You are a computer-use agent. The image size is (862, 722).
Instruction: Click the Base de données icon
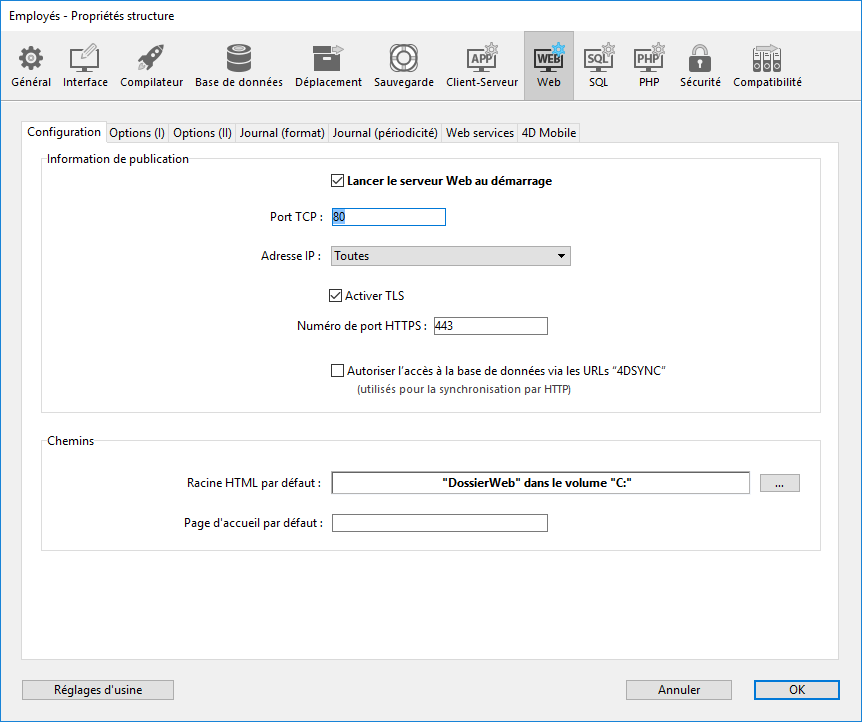click(238, 59)
